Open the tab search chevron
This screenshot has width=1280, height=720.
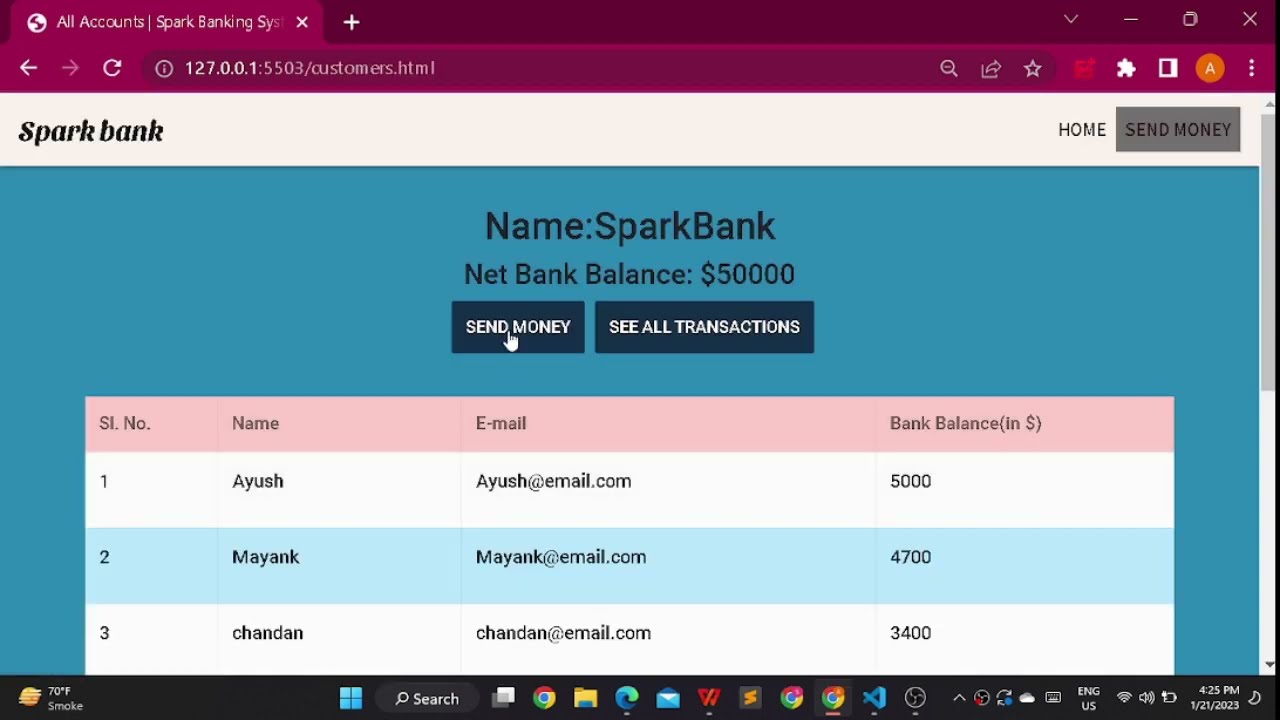click(1071, 19)
